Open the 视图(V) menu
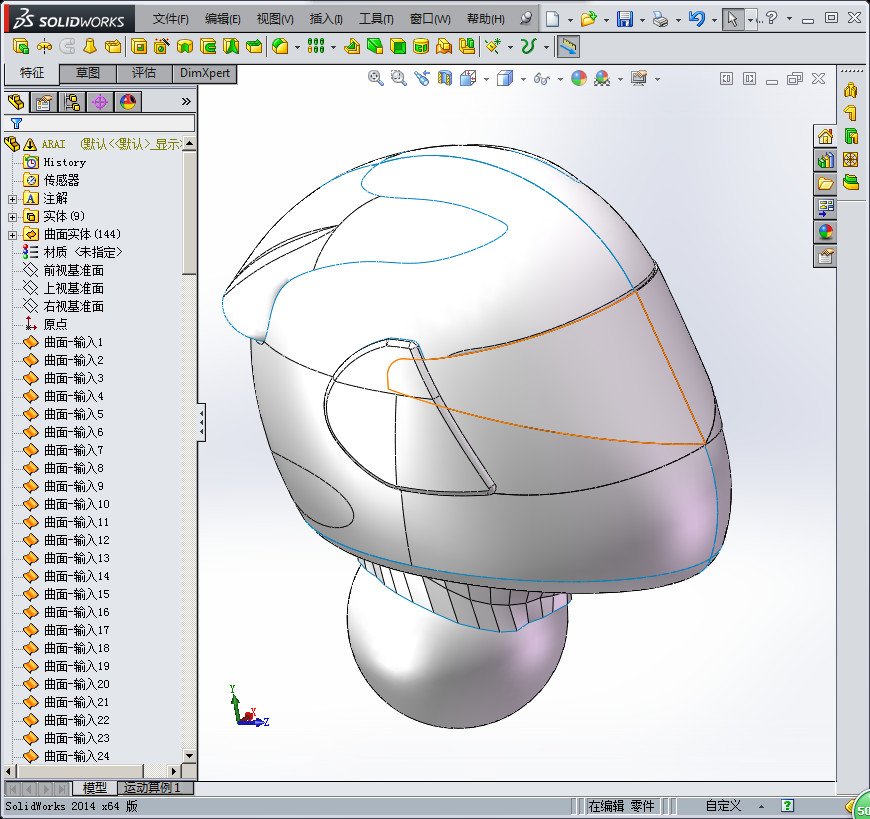Image resolution: width=870 pixels, height=819 pixels. coord(275,19)
